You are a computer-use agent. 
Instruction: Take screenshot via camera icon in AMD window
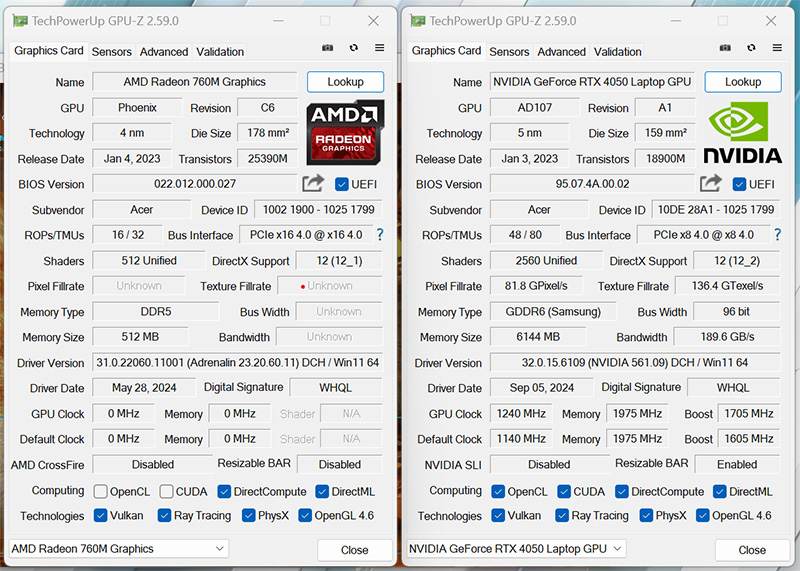point(328,47)
